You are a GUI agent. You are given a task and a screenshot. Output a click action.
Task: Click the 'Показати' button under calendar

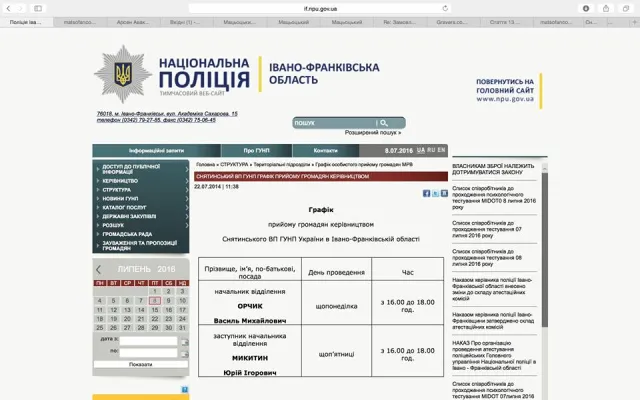(141, 364)
